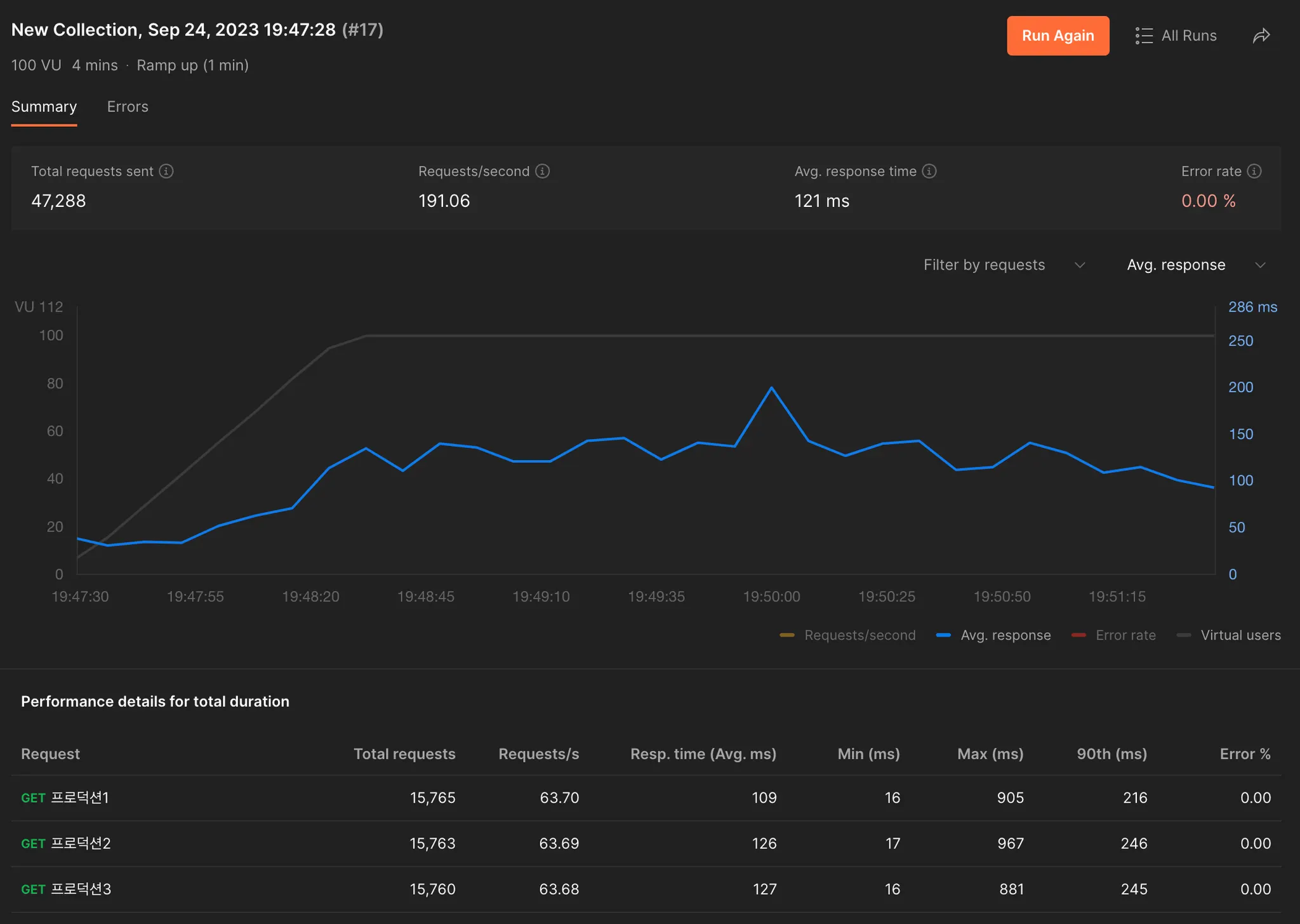Screen dimensions: 1300x924
Task: Click the share arrow icon
Action: click(x=1261, y=36)
